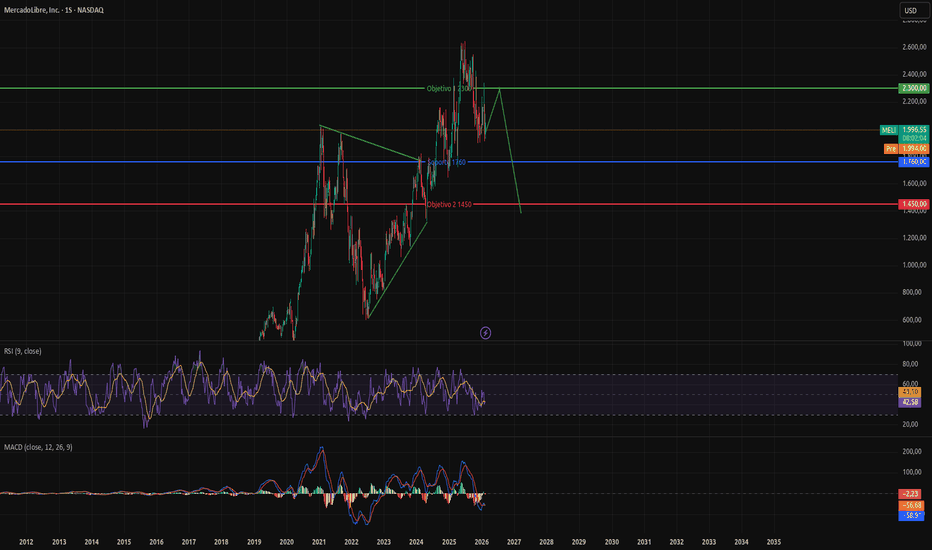Image resolution: width=932 pixels, height=550 pixels.
Task: Click the red 1.450,00 price label
Action: pyautogui.click(x=913, y=204)
